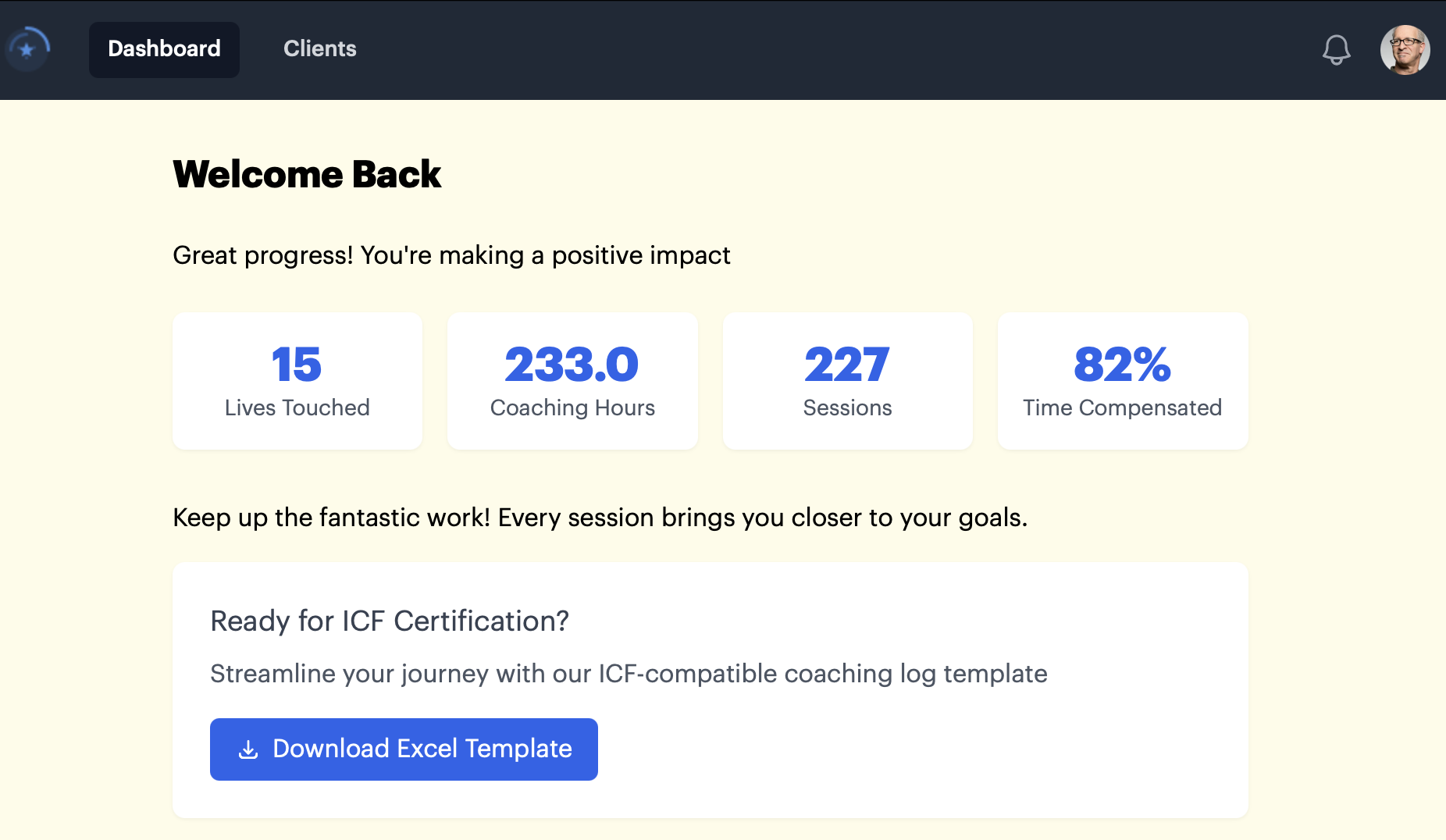
Task: Click the 227 sessions count
Action: [x=847, y=365]
